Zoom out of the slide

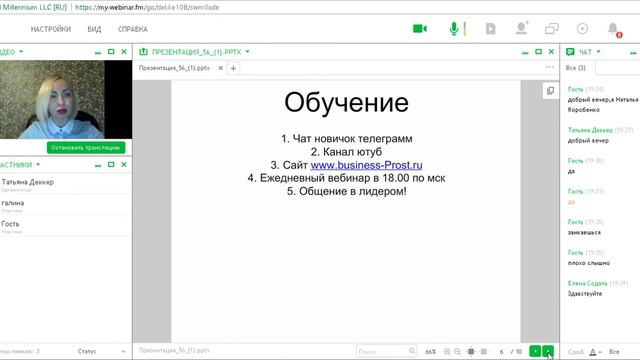(x=458, y=351)
